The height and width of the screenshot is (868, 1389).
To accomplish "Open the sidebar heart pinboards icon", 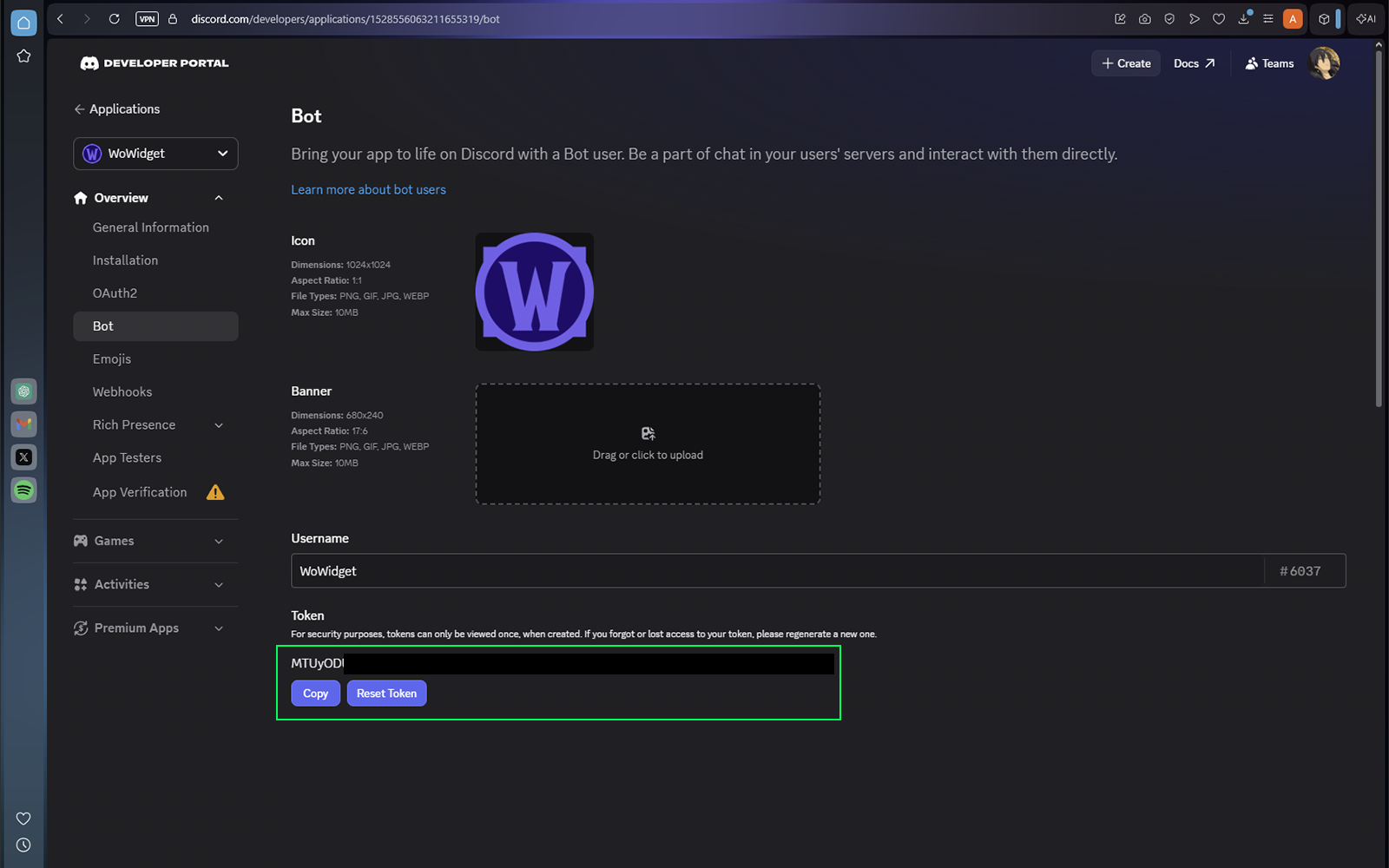I will click(23, 819).
